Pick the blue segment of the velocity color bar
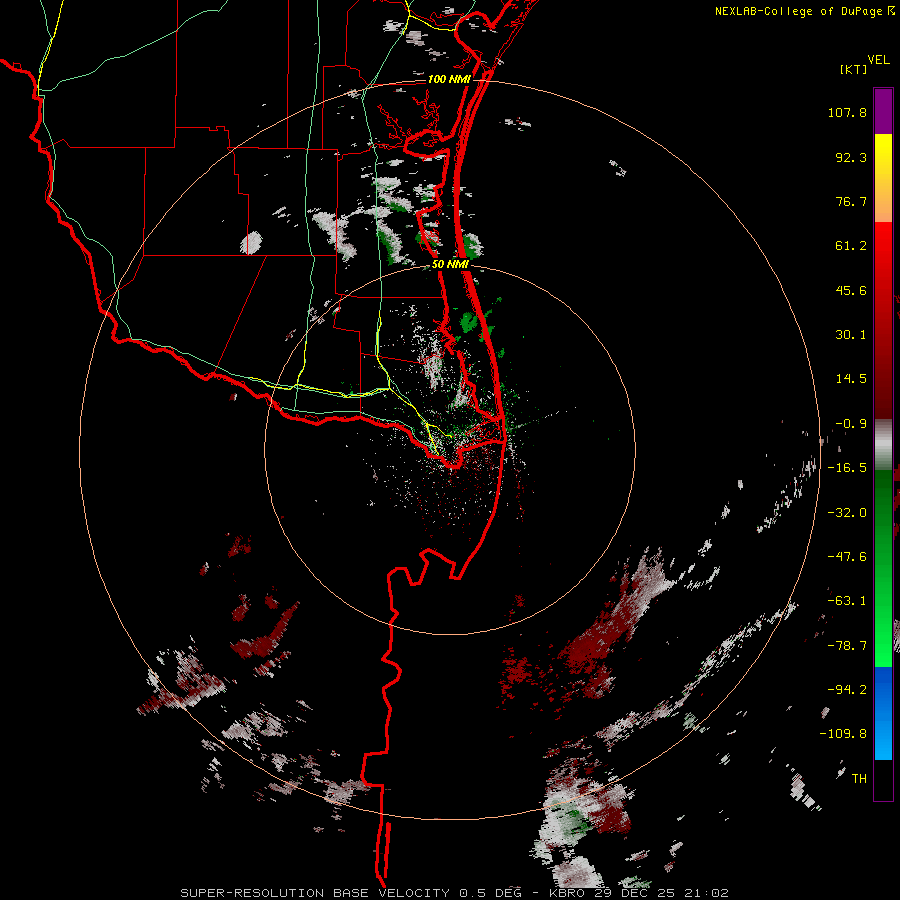 click(x=883, y=713)
